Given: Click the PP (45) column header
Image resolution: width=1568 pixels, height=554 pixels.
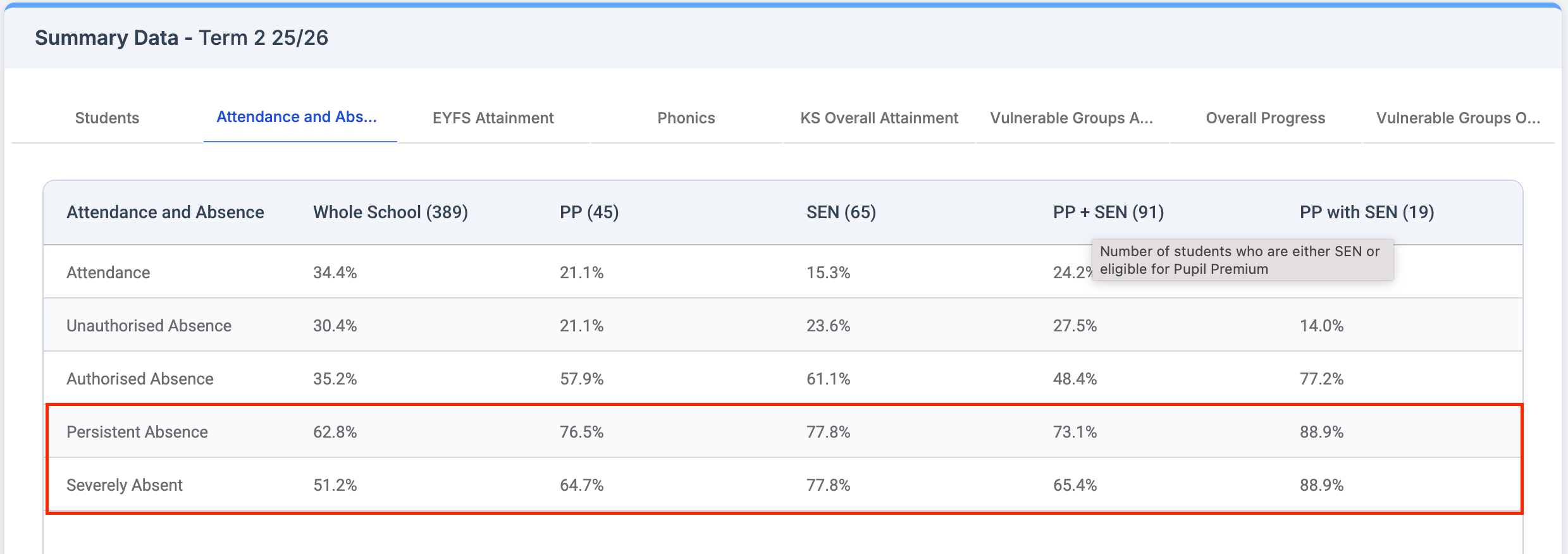Looking at the screenshot, I should (x=589, y=212).
